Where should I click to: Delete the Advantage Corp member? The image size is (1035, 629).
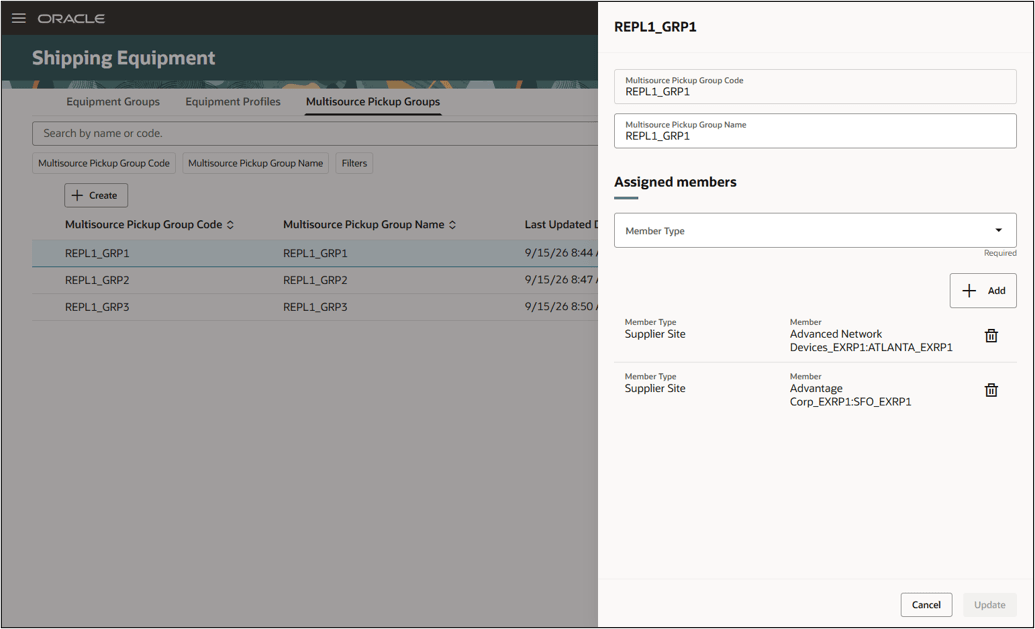[x=991, y=390]
